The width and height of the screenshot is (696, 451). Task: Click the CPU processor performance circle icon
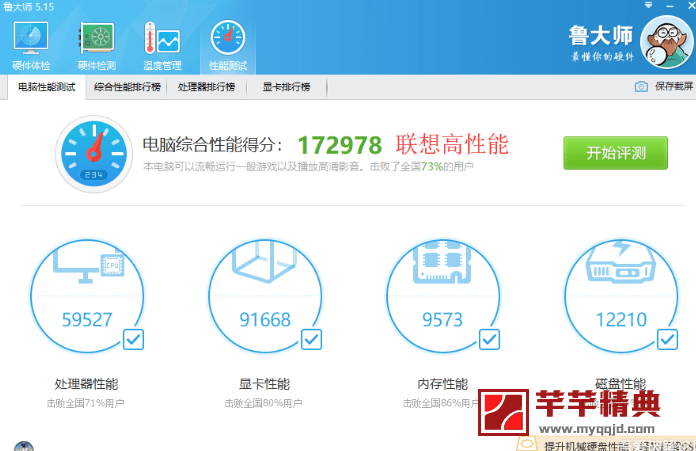click(87, 296)
